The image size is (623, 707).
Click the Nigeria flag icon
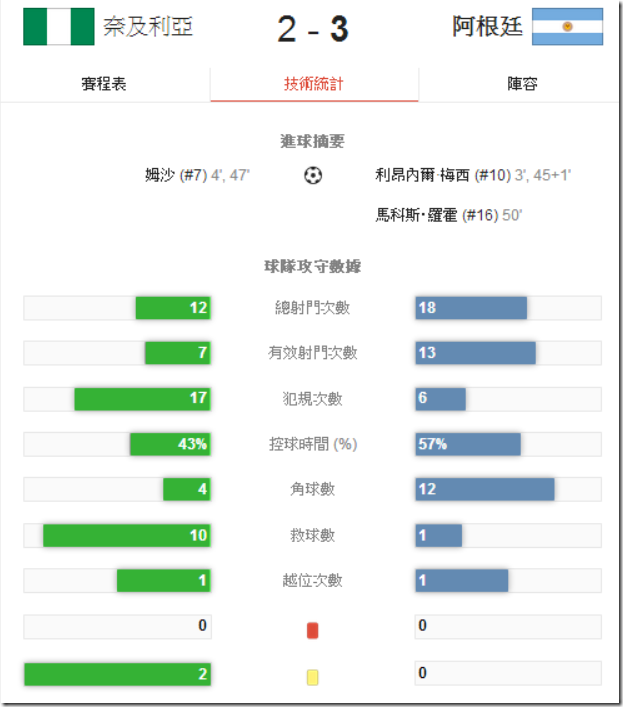pyautogui.click(x=59, y=27)
